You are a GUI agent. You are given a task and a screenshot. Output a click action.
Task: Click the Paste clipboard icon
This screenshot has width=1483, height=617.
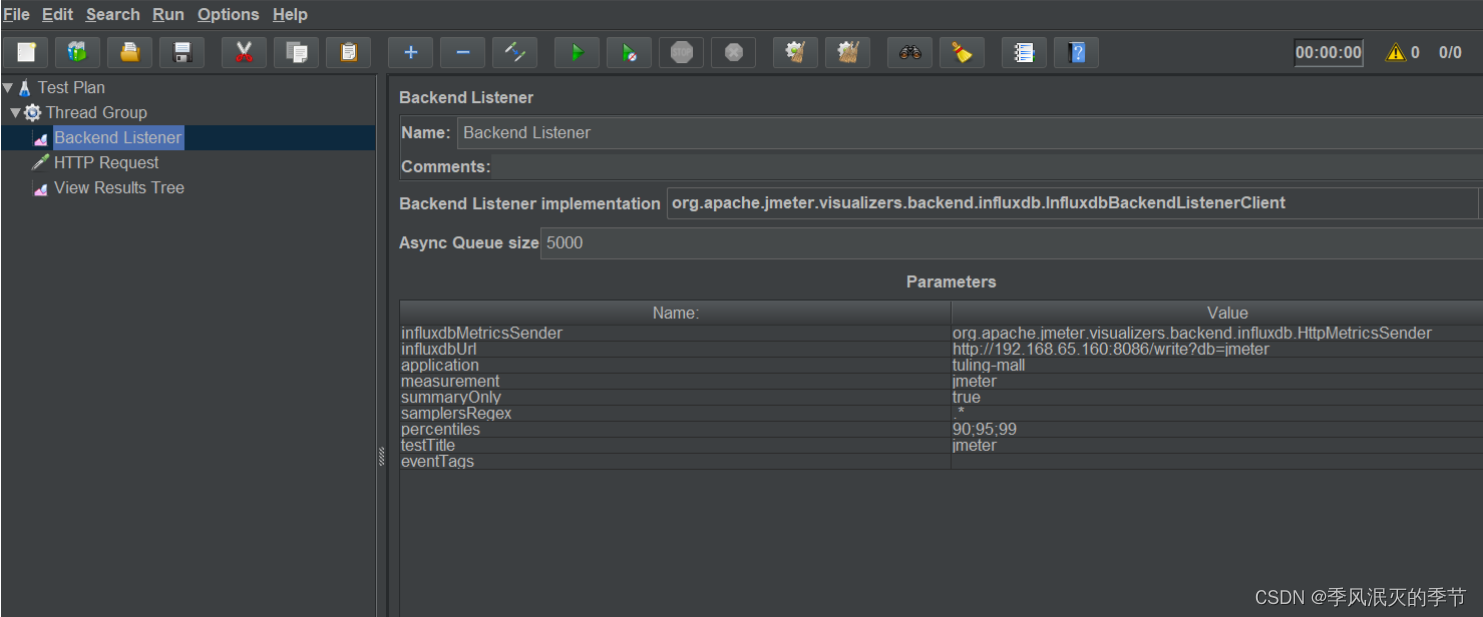point(348,52)
